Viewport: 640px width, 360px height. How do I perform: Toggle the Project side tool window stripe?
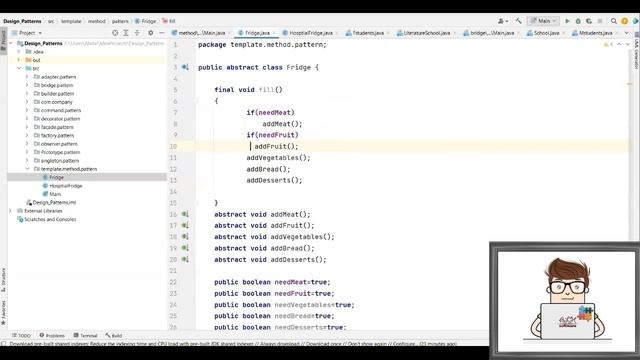tap(4, 40)
